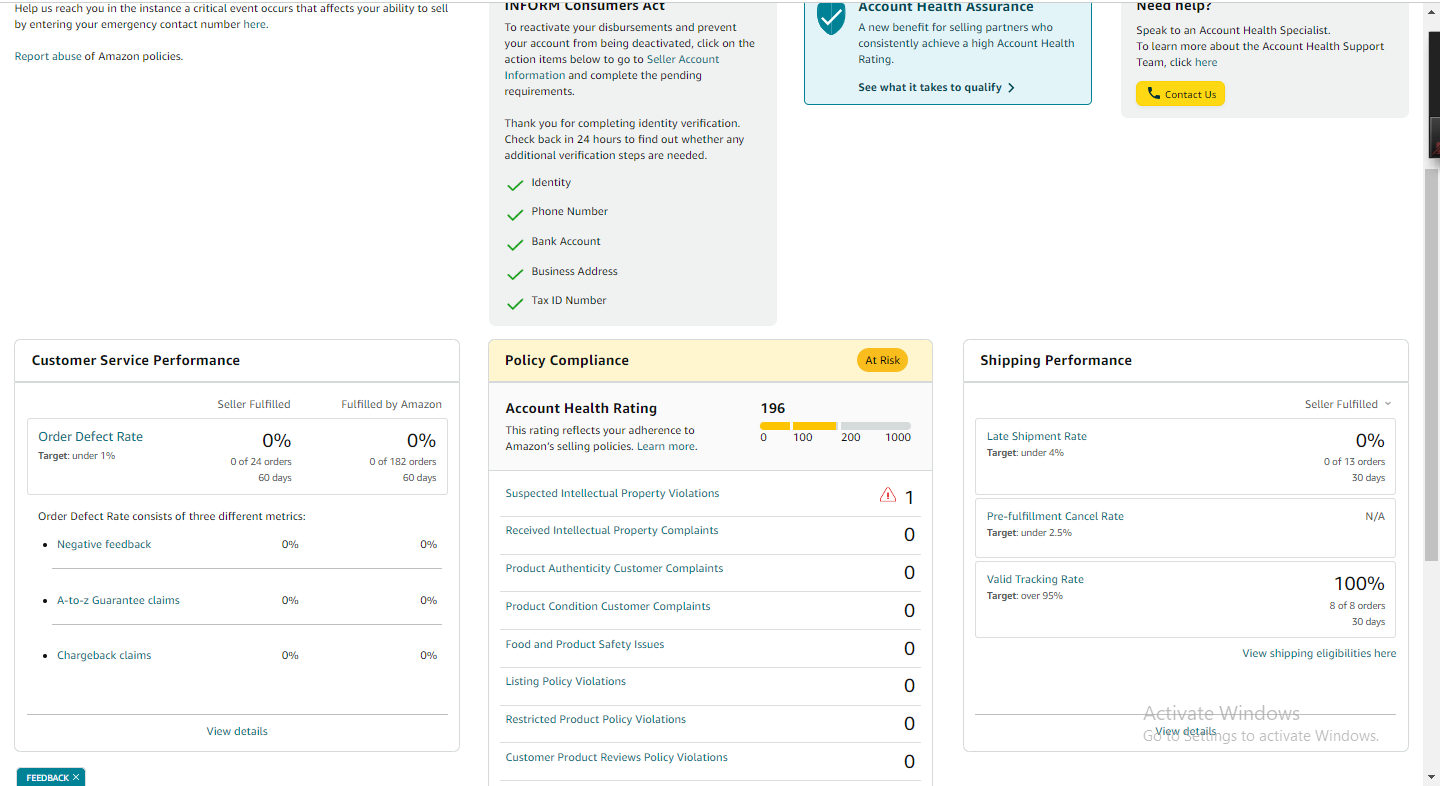1440x786 pixels.
Task: Click the '0 of 182 orders' text
Action: click(x=403, y=461)
